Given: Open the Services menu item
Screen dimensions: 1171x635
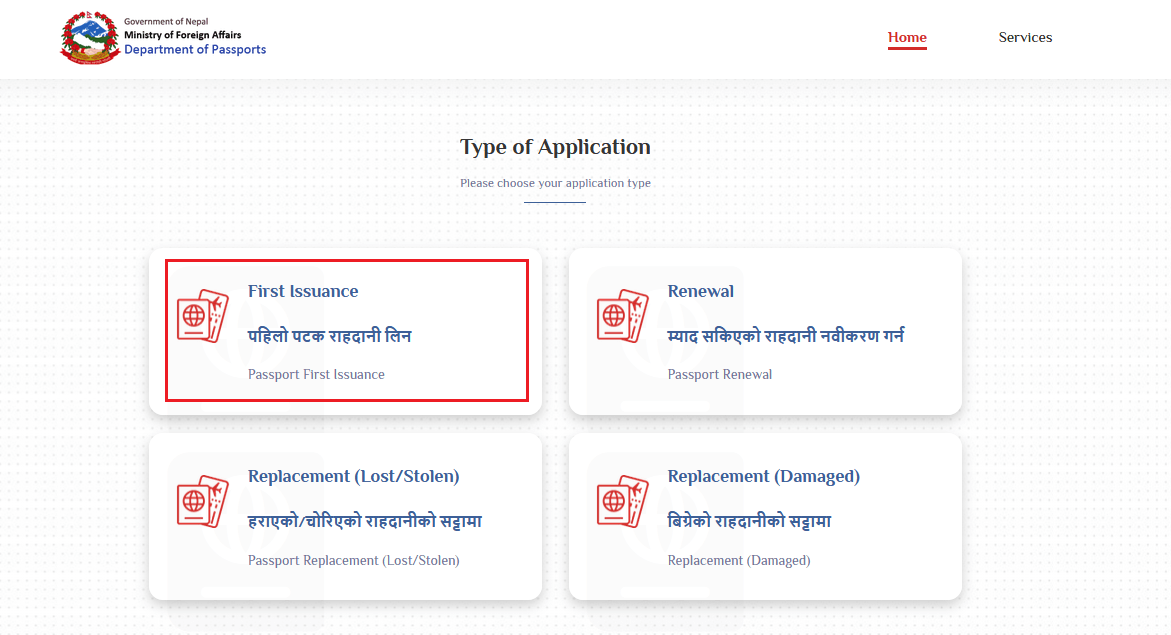Looking at the screenshot, I should click(1025, 38).
